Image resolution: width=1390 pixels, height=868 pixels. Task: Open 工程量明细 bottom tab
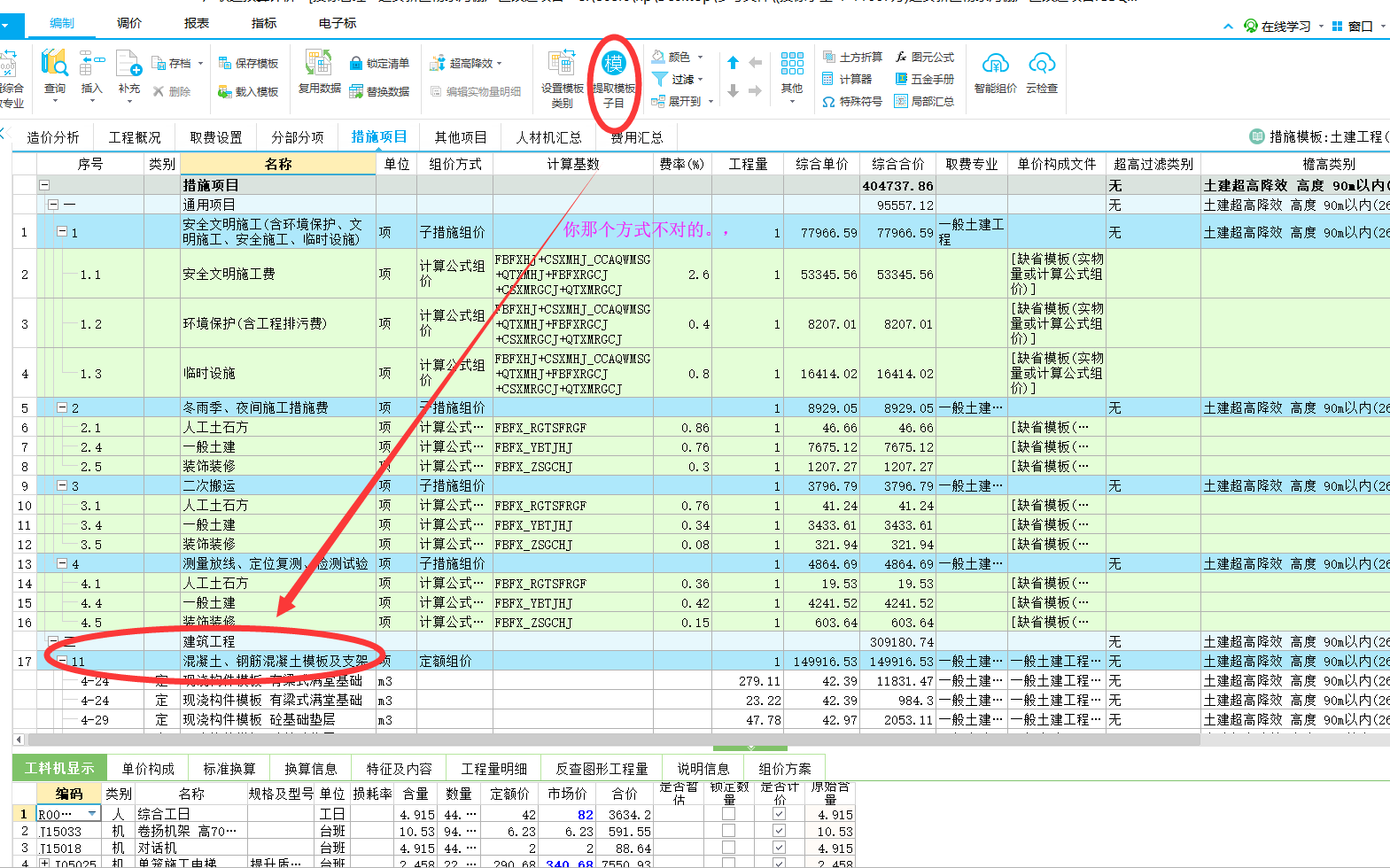(x=494, y=768)
